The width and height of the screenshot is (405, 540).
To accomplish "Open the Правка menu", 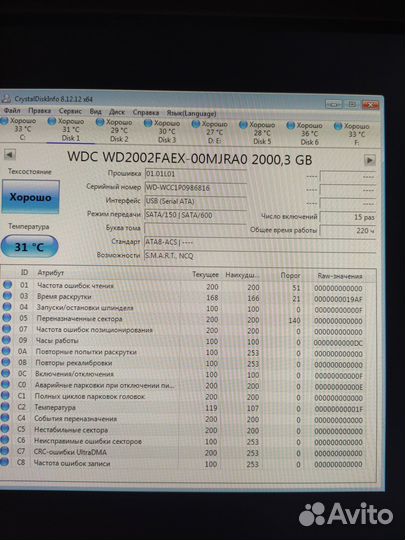I will (x=39, y=111).
